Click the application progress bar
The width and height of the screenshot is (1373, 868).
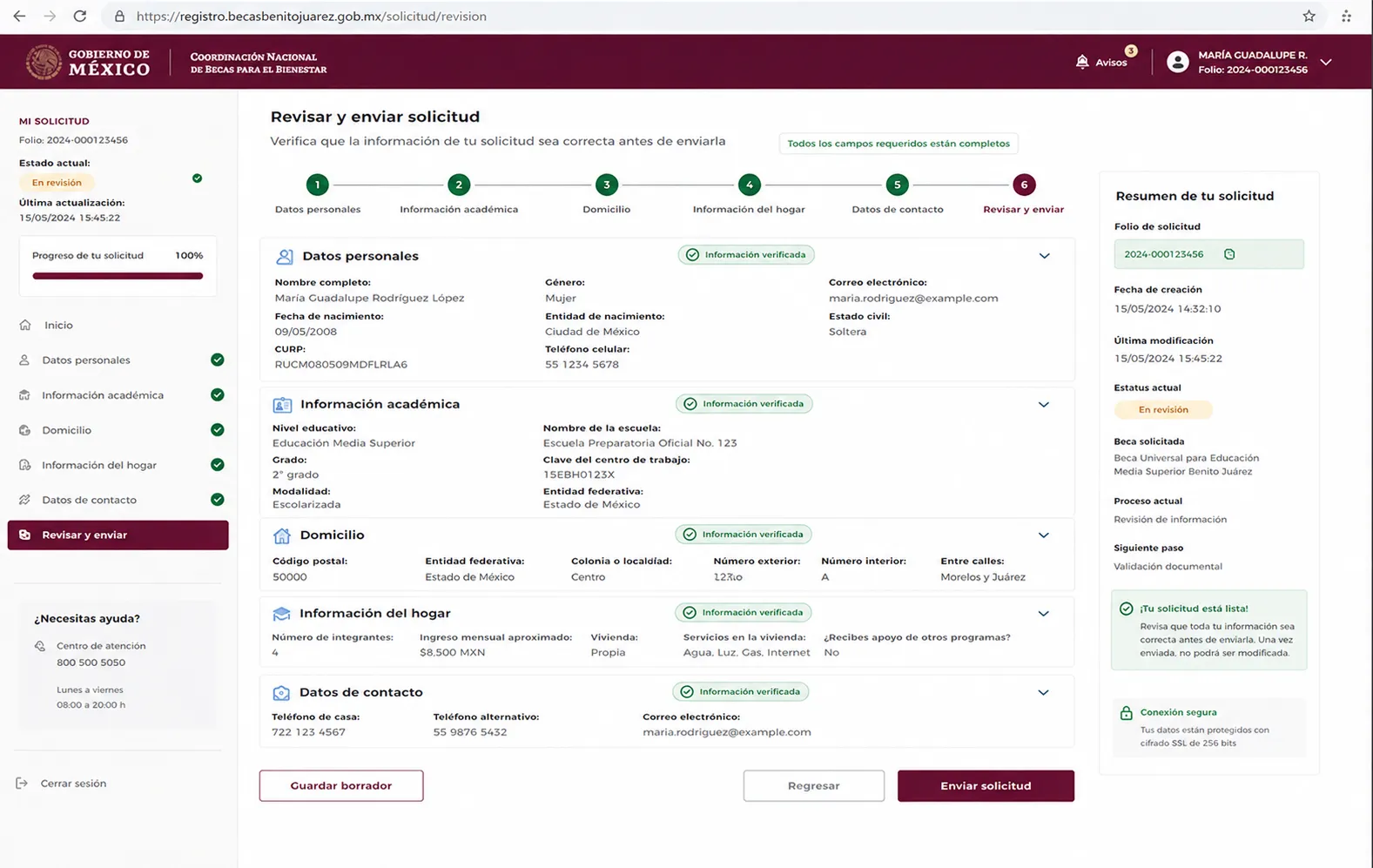(x=118, y=276)
